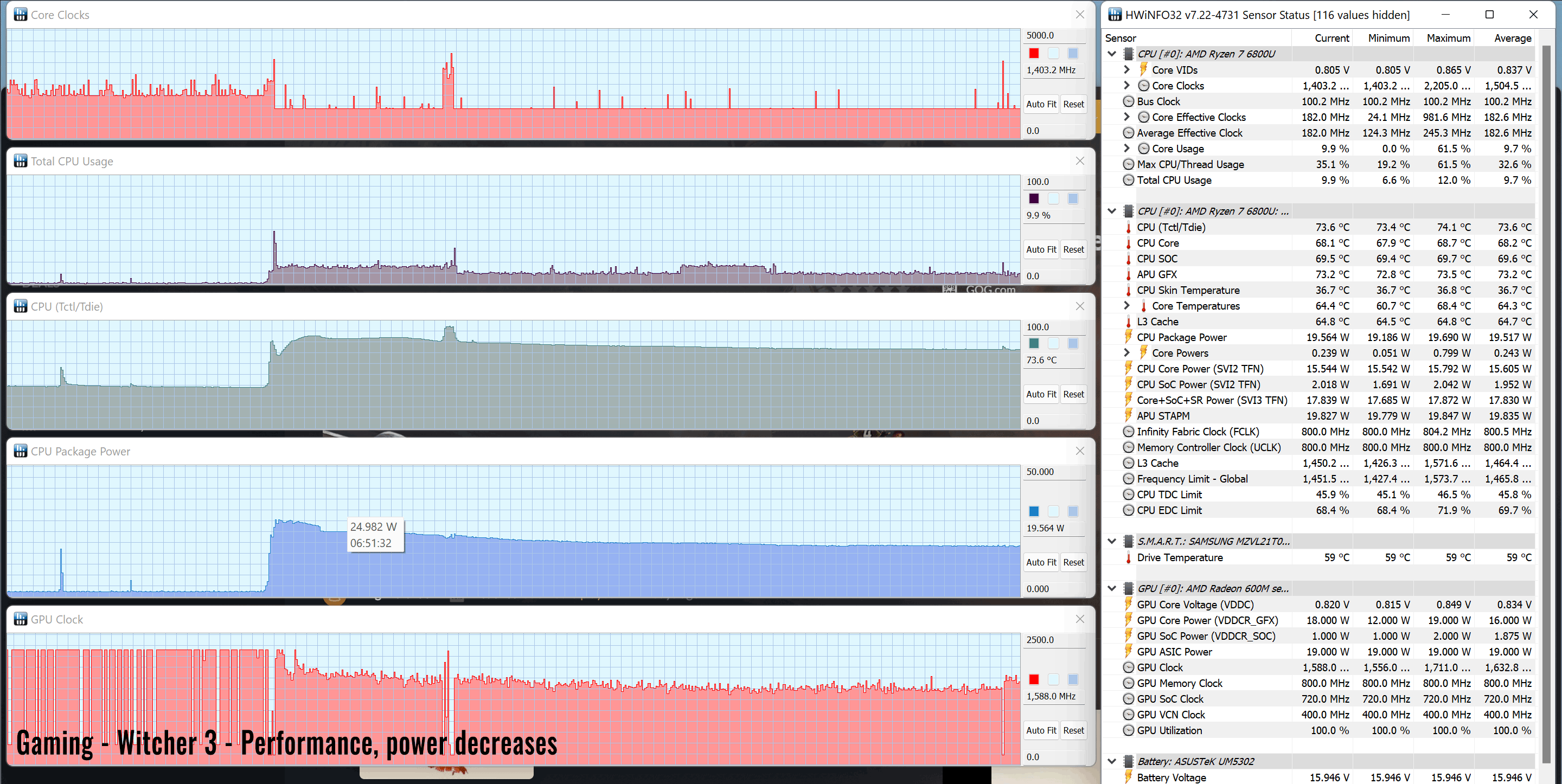The width and height of the screenshot is (1562, 784).
Task: Collapse the CPU [#0]: AMD Ryzen 7 6800U group
Action: click(x=1111, y=54)
